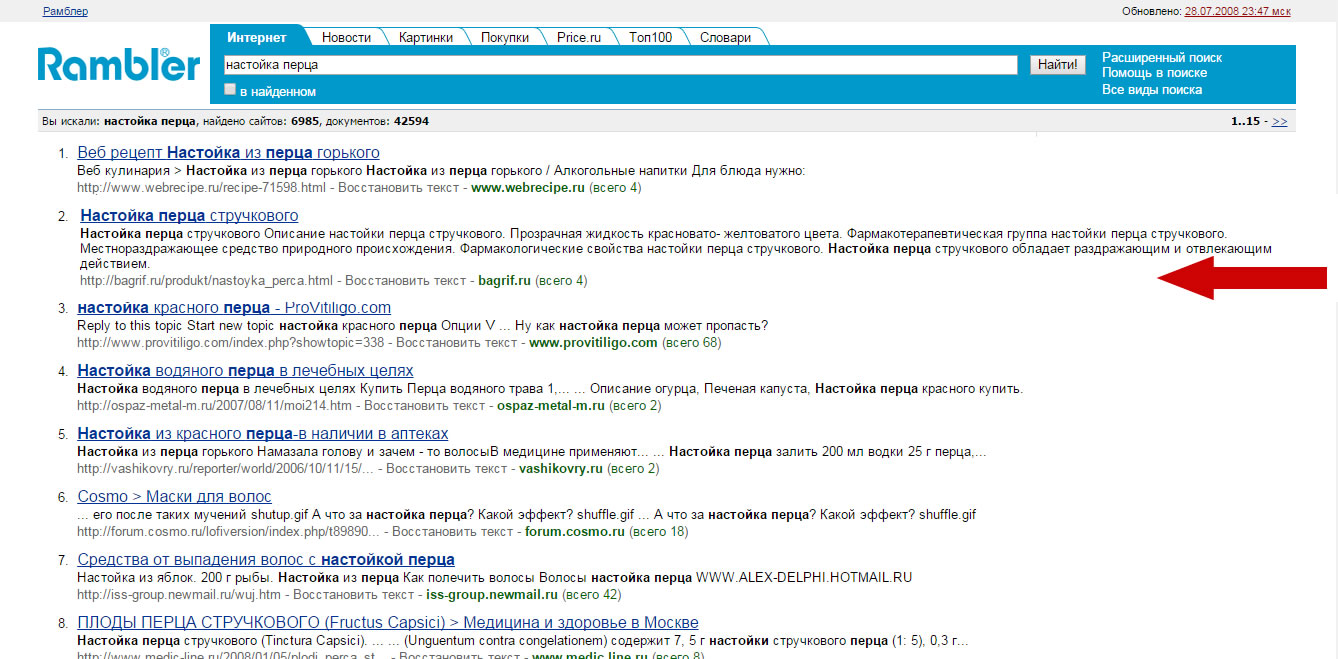Click the provitiligo.com/index.php?showtopic=338 URL text
Viewport: 1338px width, 659px height.
click(x=230, y=342)
